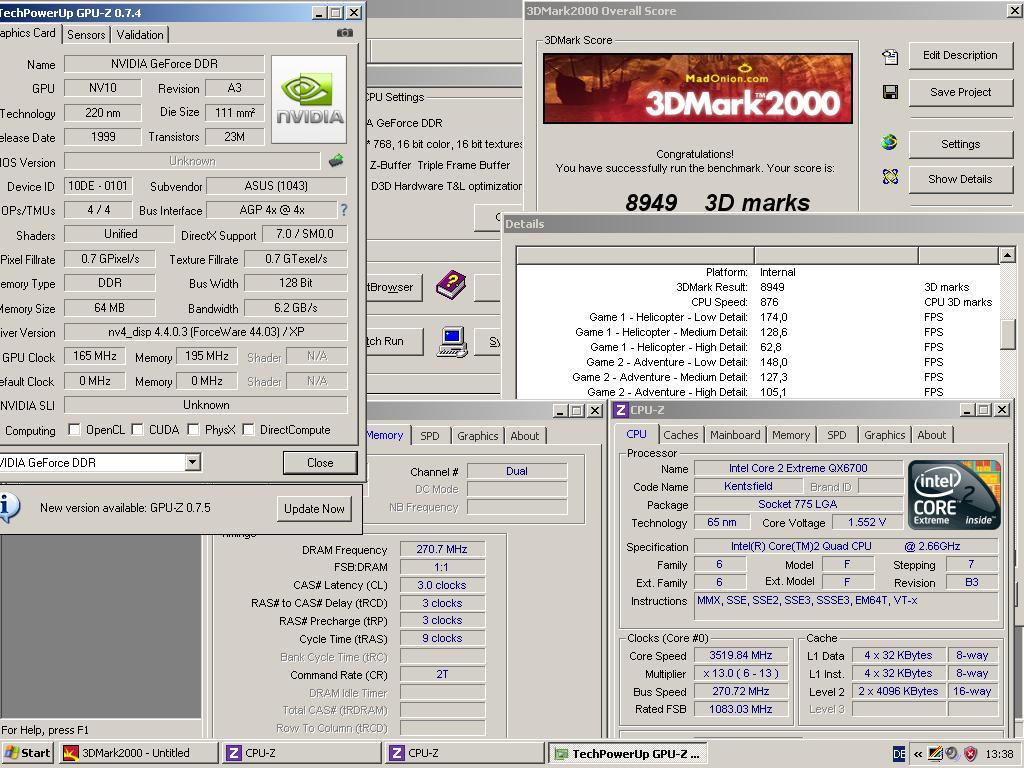Enable the PhysX checkbox

pyautogui.click(x=193, y=429)
